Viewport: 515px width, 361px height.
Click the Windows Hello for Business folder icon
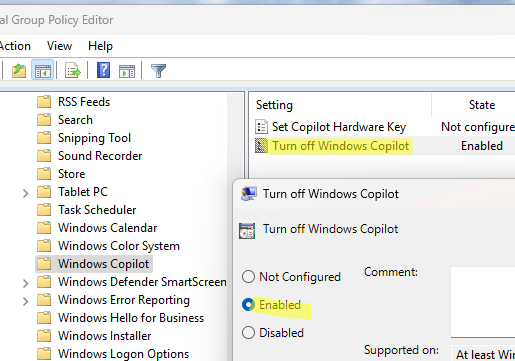tap(44, 318)
